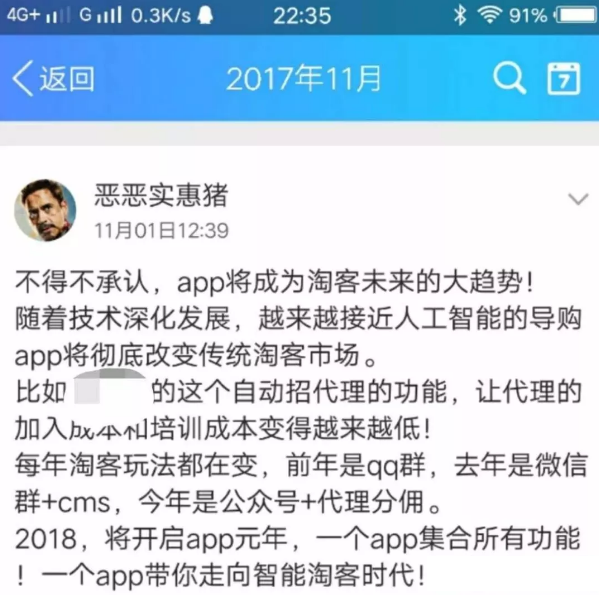Tap the username 恶恶实惠猪
Image resolution: width=599 pixels, height=603 pixels.
(161, 195)
